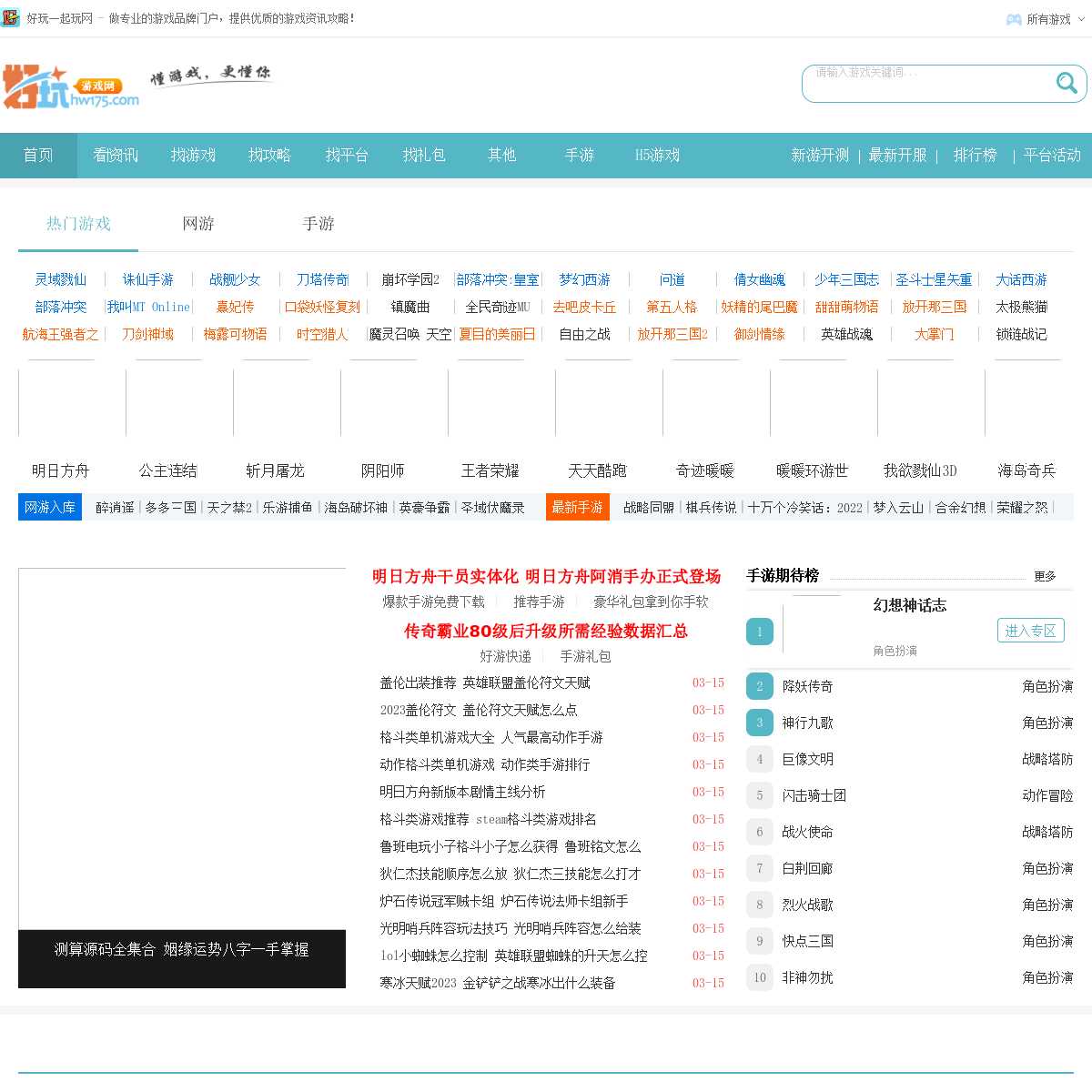Type in the game keyword search field
Viewport: 1092px width, 1092px height.
[928, 83]
